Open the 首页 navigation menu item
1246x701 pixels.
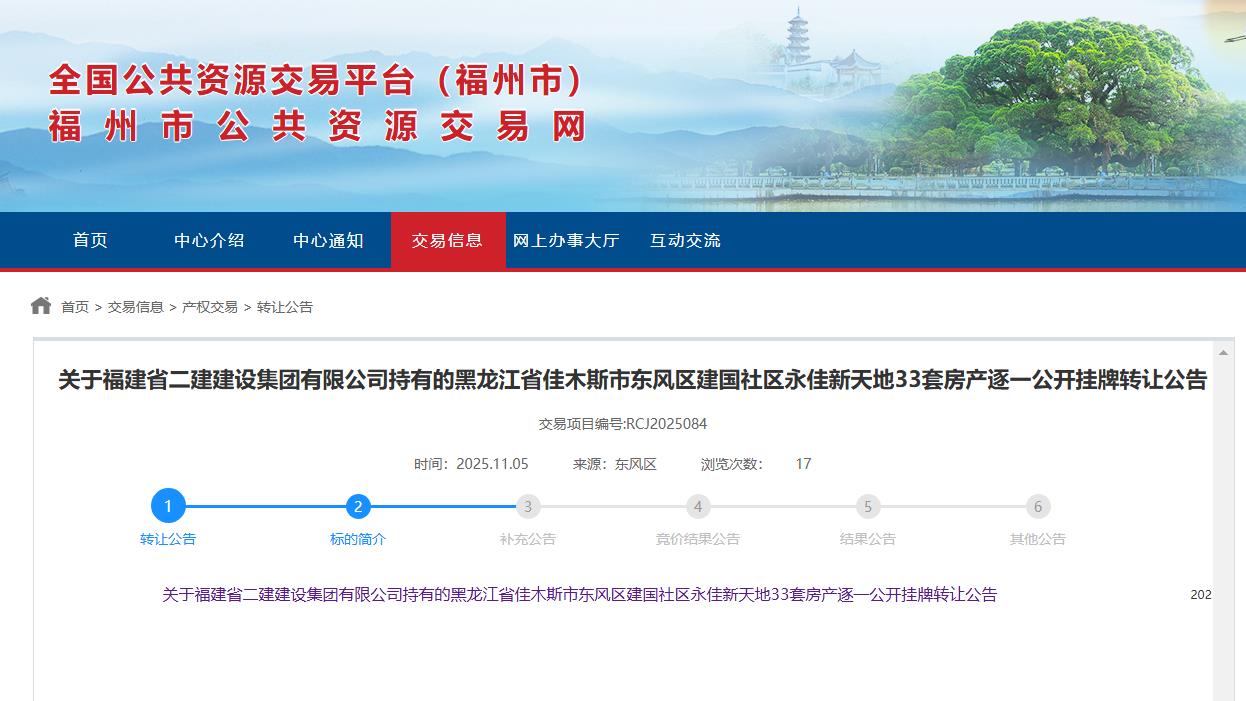[x=90, y=240]
